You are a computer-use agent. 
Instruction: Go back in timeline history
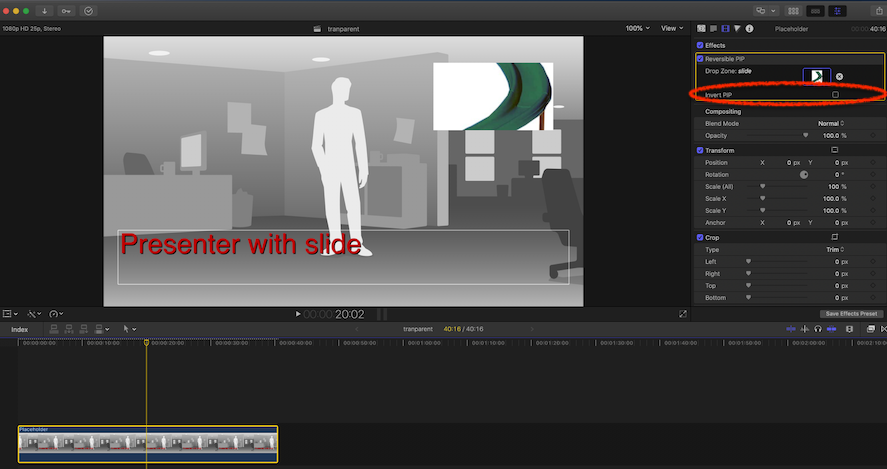pos(357,329)
